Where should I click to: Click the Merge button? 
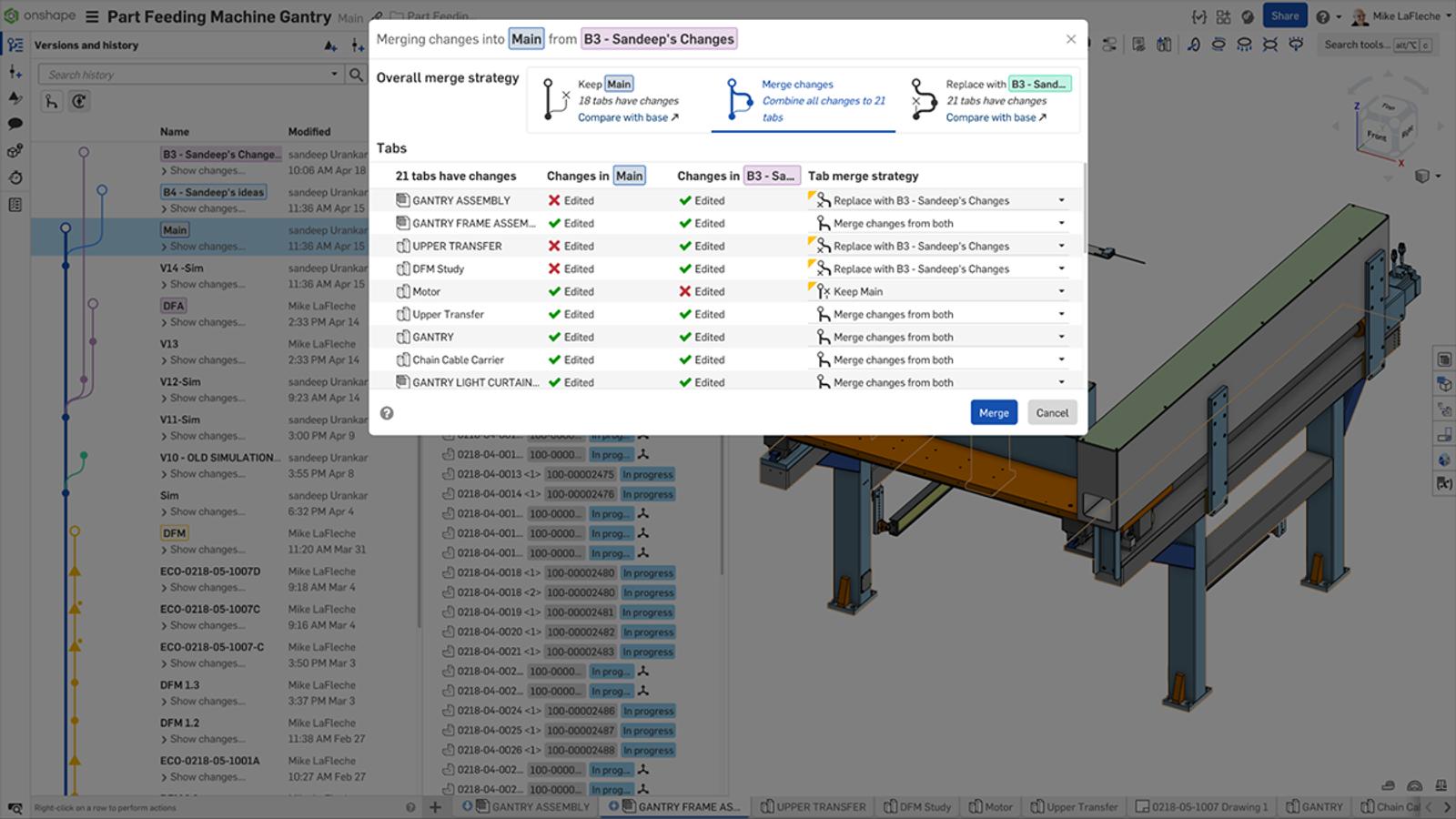(x=993, y=412)
